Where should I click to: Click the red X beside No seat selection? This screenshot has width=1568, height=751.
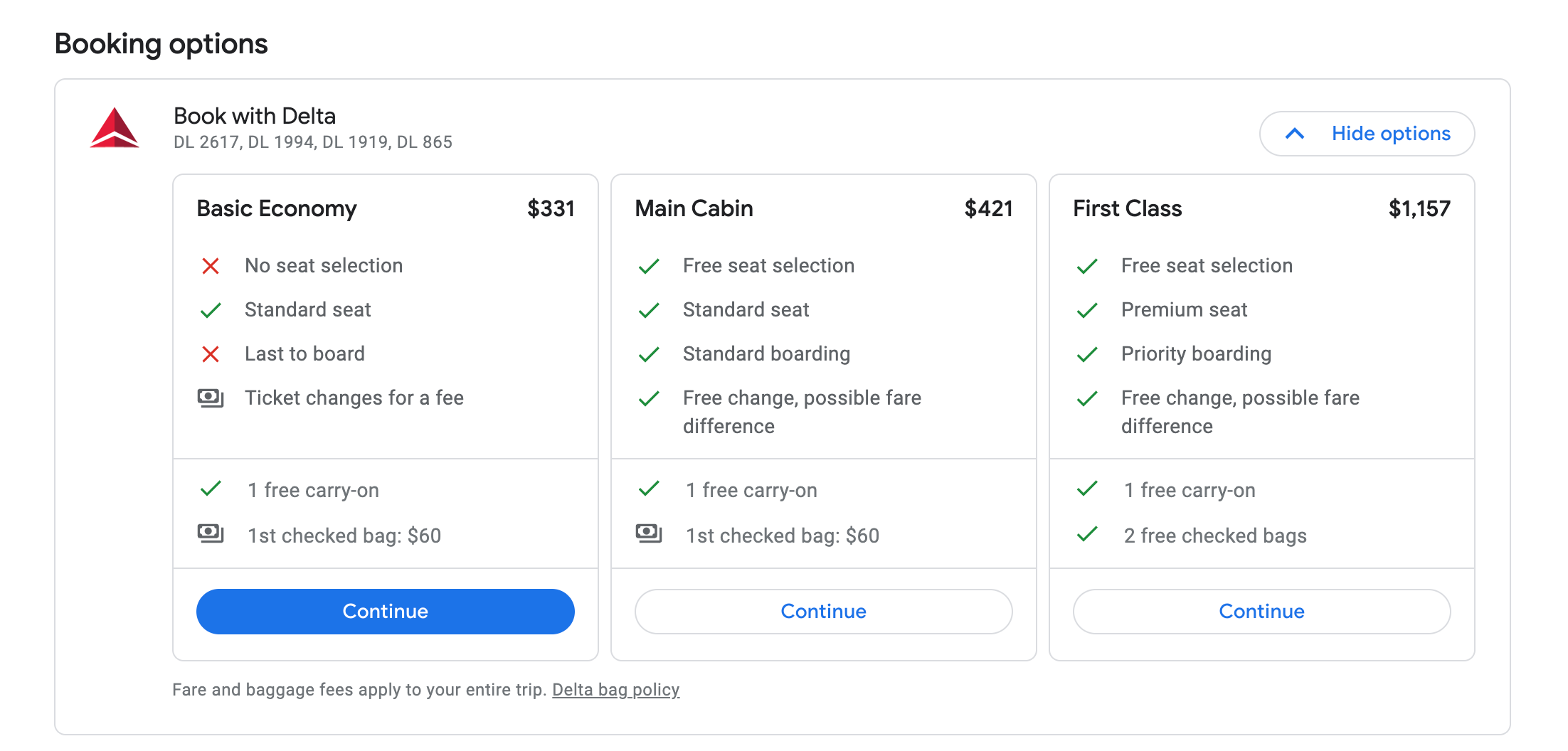[x=211, y=267]
